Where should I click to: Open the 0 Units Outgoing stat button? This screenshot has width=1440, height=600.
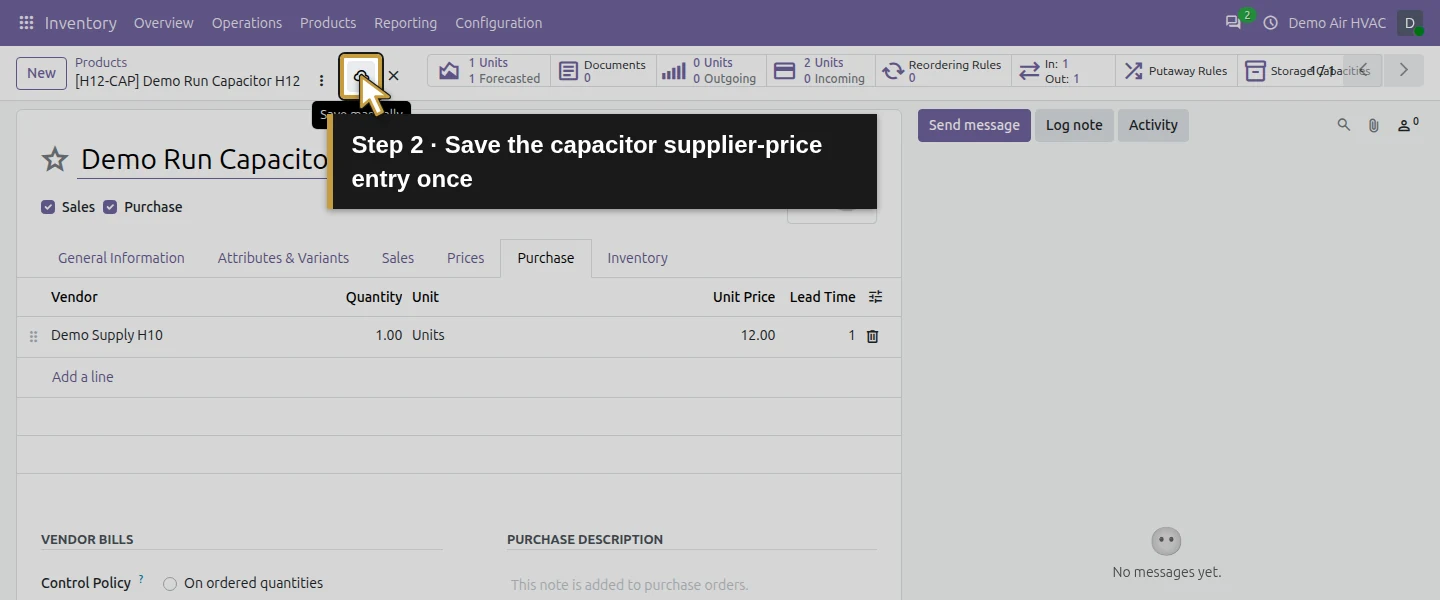tap(711, 71)
